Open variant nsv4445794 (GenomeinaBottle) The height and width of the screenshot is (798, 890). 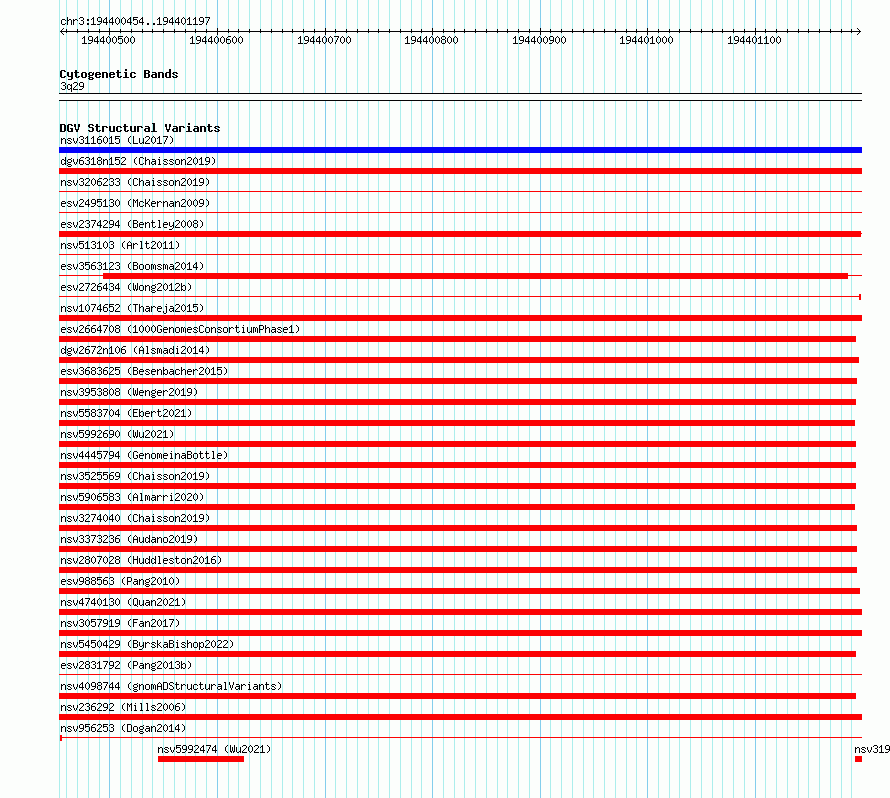[144, 455]
